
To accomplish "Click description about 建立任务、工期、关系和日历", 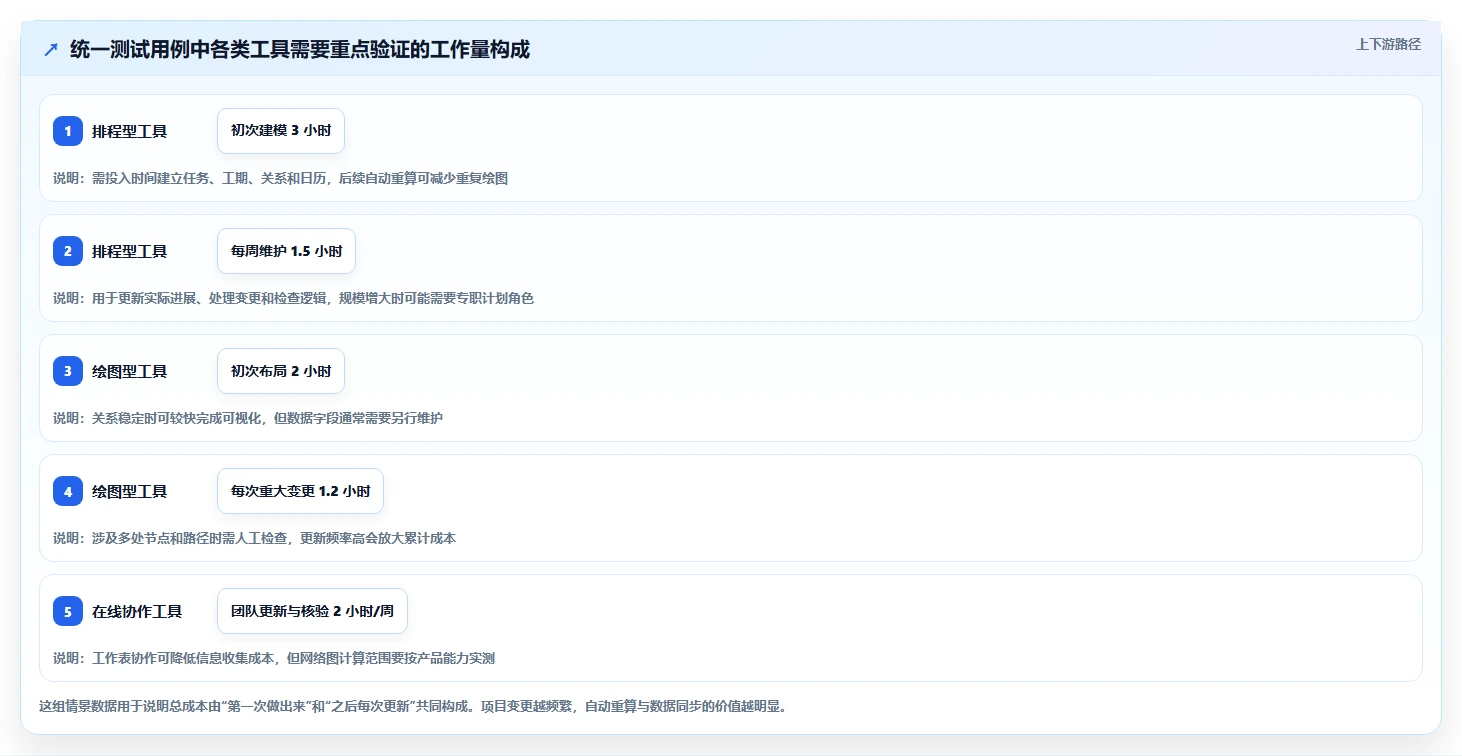I will (281, 178).
